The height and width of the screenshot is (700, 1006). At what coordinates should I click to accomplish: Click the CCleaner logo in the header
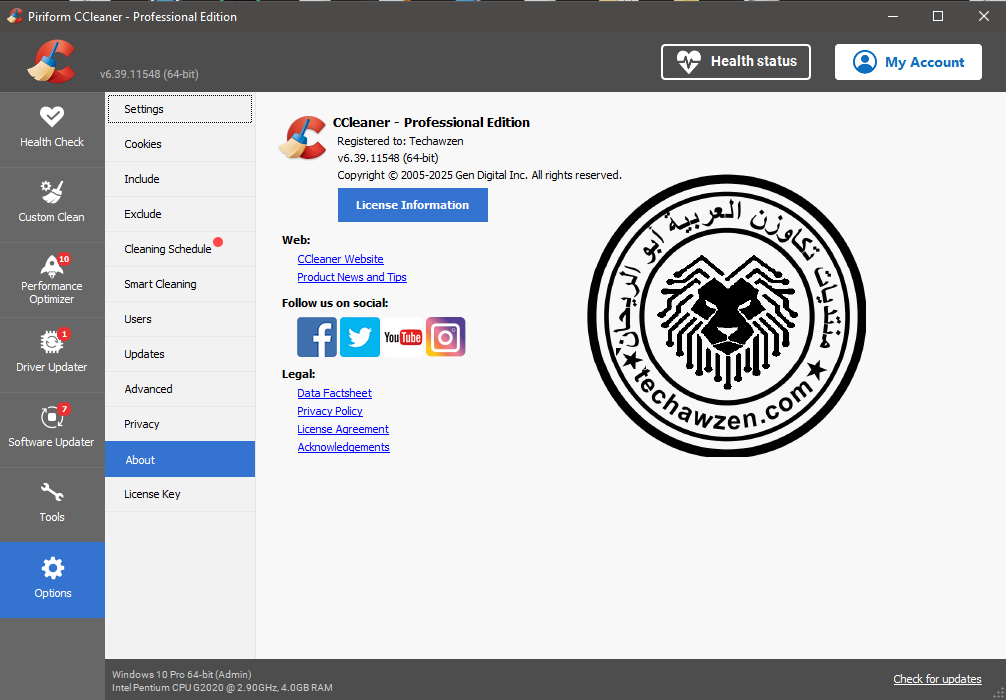pyautogui.click(x=51, y=62)
